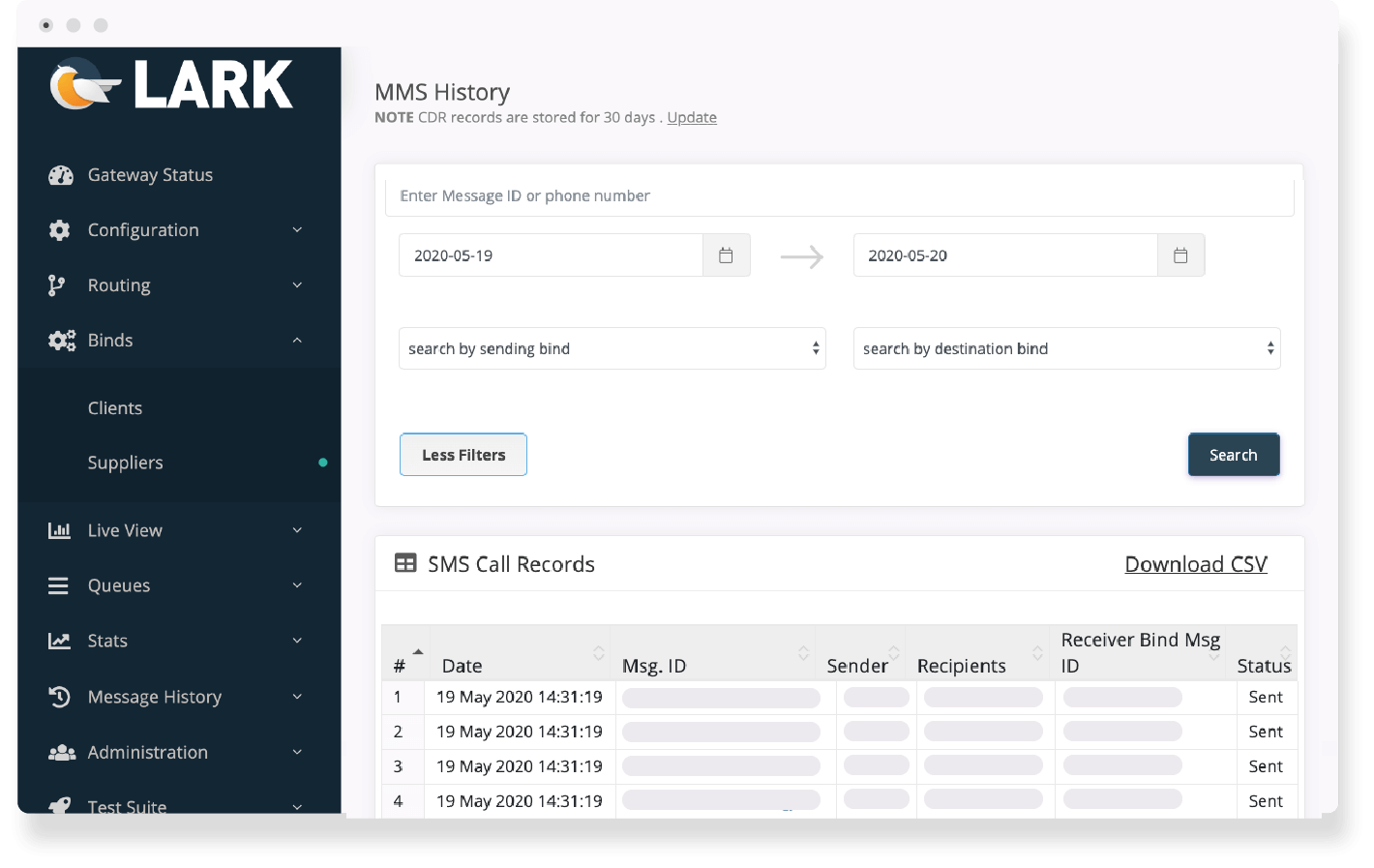Click the Less Filters button
The height and width of the screenshot is (868, 1374).
463,455
